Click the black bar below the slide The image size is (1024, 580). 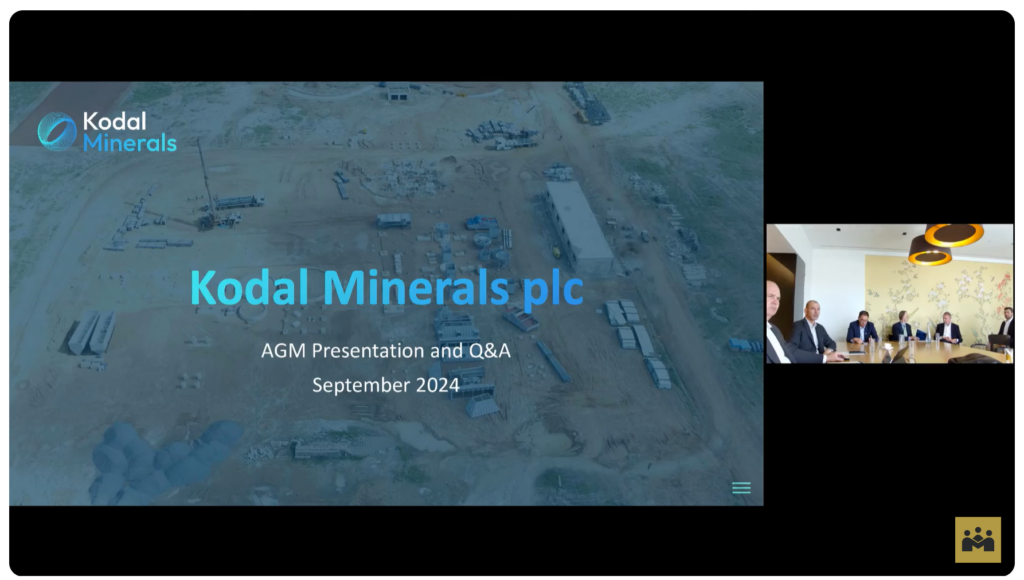click(x=386, y=540)
